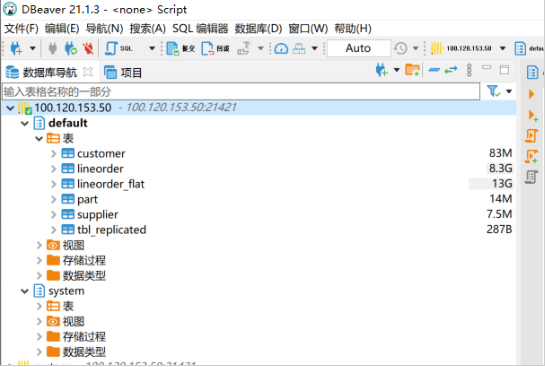Click the new folder icon in navigator
This screenshot has width=545, height=367.
[413, 70]
